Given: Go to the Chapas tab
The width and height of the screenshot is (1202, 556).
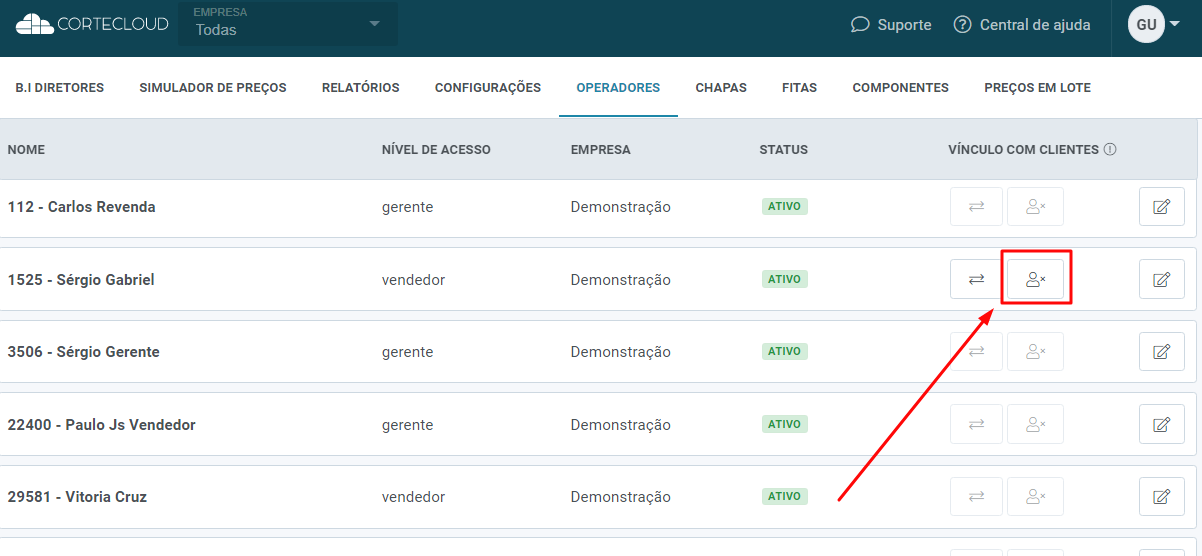Looking at the screenshot, I should [x=721, y=88].
